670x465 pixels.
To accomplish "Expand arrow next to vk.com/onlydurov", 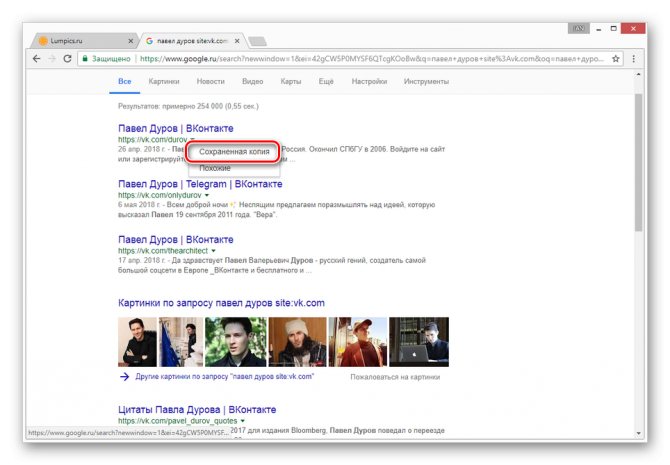I will (207, 195).
